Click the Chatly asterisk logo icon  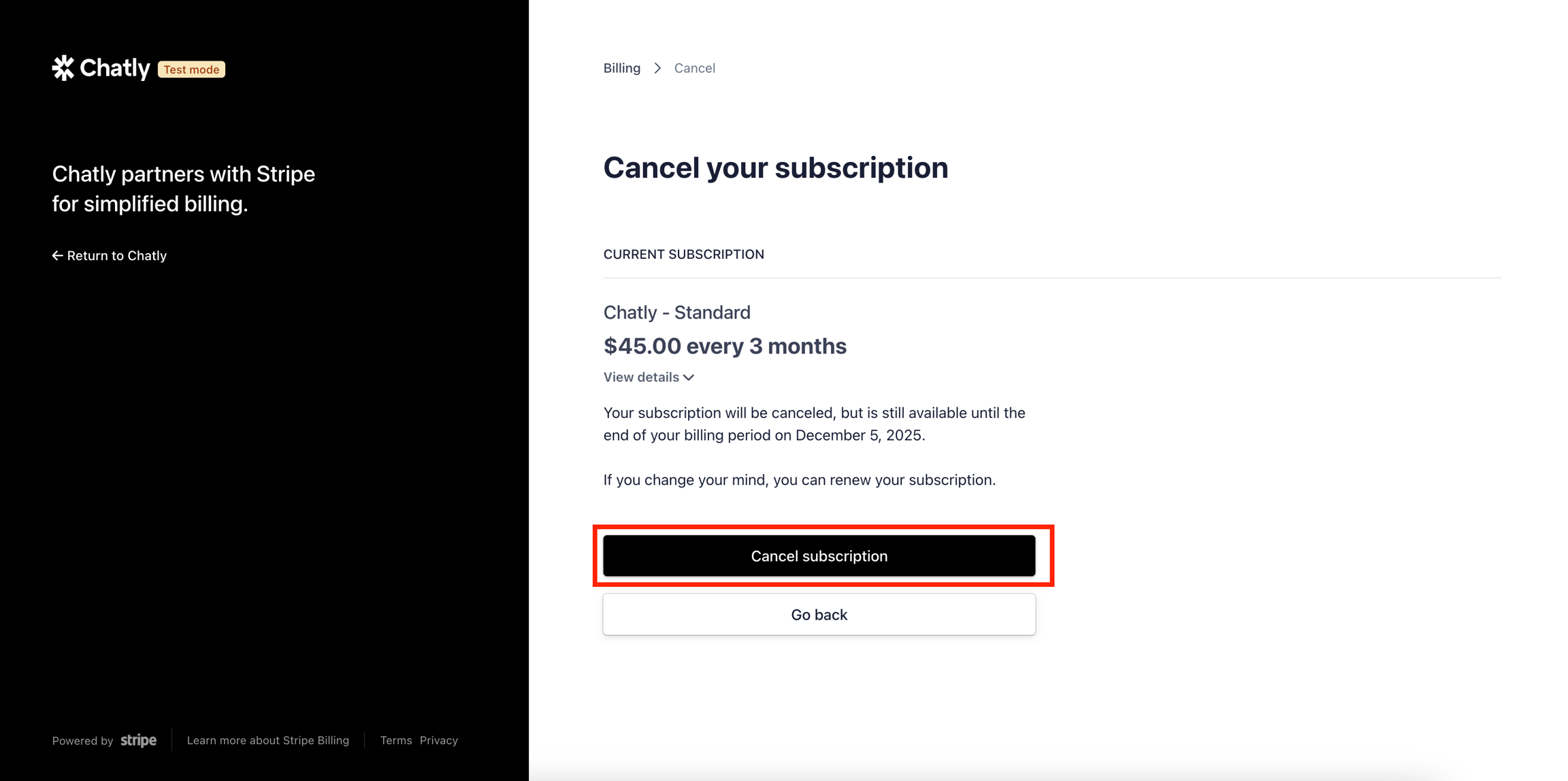coord(63,68)
